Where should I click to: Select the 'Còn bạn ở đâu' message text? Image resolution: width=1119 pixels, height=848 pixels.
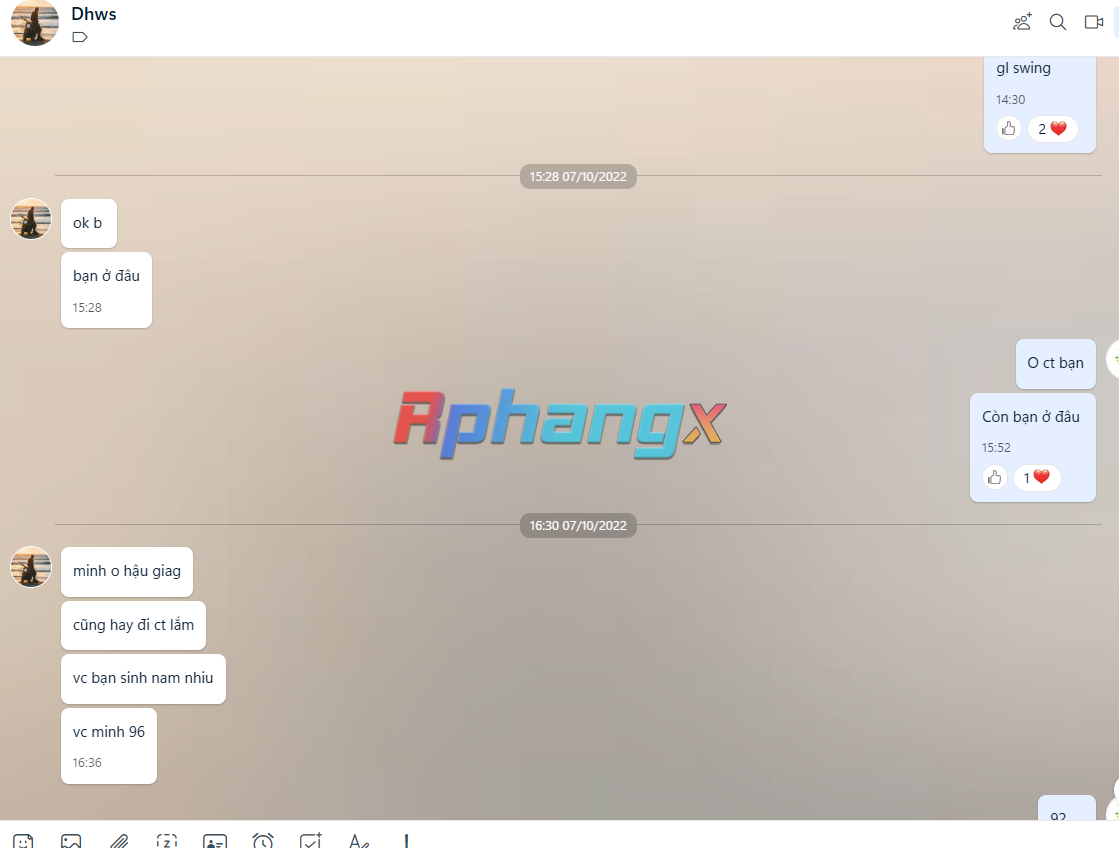click(1031, 417)
